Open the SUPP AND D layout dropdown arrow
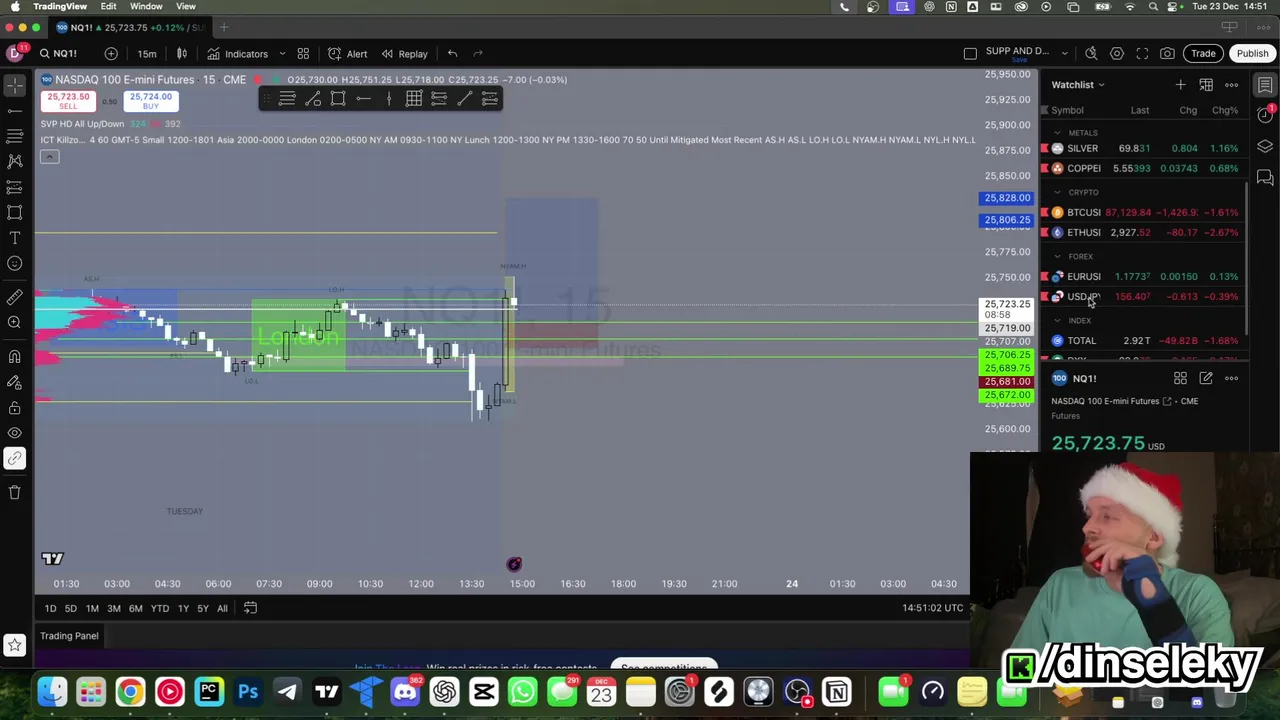 tap(1064, 53)
